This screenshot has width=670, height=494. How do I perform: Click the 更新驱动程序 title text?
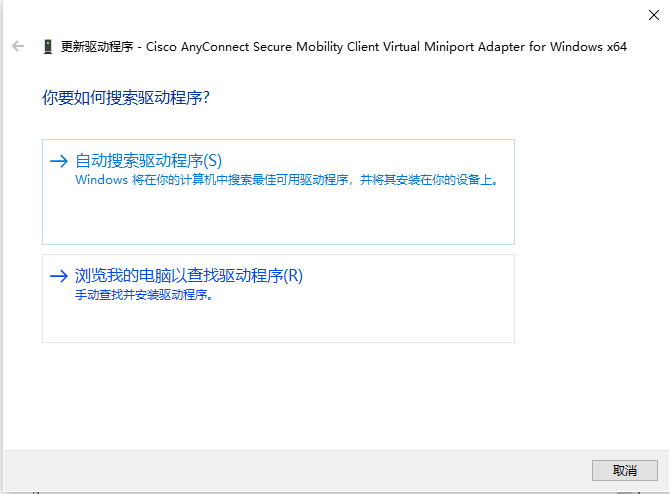point(96,47)
